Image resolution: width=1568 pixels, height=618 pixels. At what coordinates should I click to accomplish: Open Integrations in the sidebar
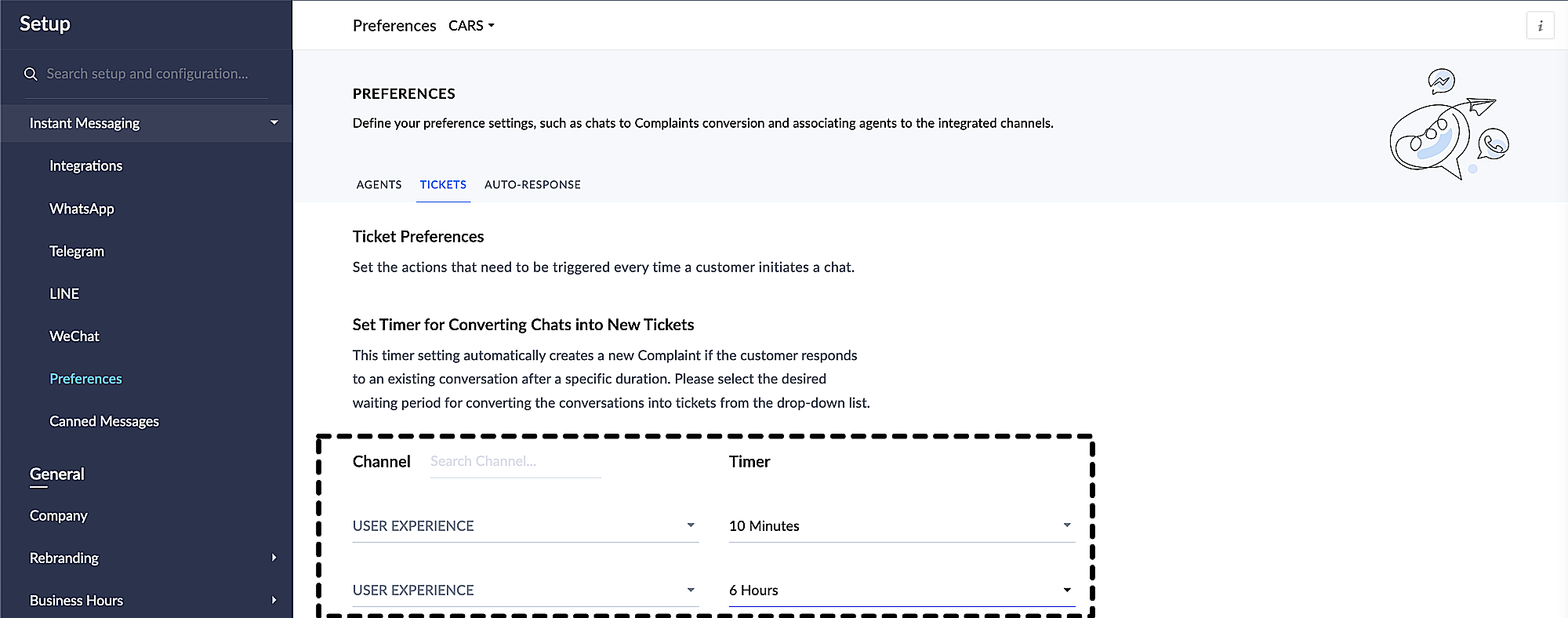point(86,165)
